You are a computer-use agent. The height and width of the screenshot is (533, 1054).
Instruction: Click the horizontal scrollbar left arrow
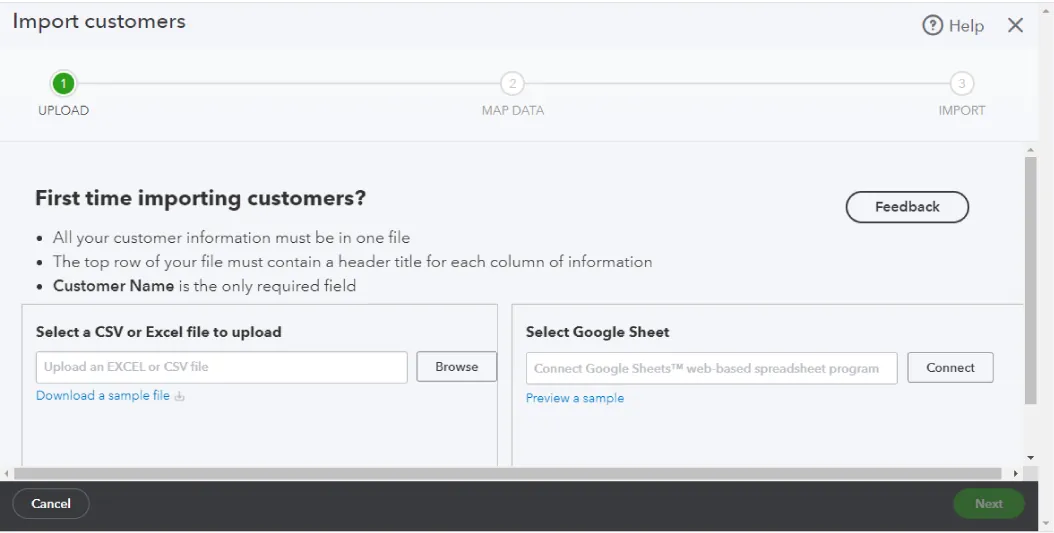coord(7,473)
